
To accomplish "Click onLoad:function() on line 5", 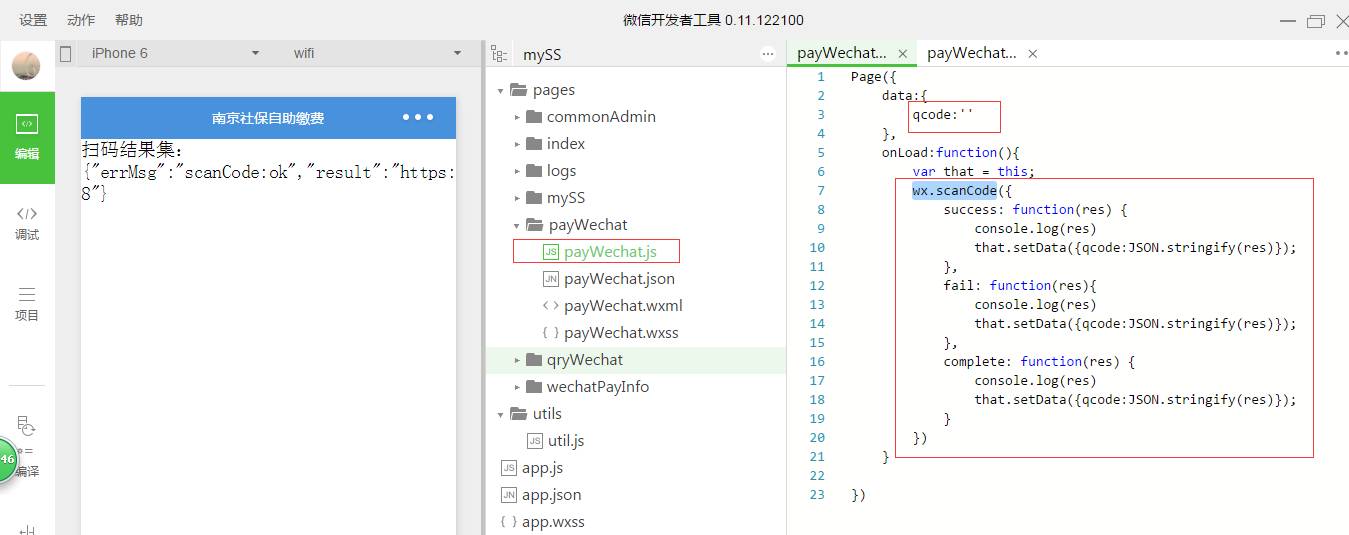I will 950,152.
